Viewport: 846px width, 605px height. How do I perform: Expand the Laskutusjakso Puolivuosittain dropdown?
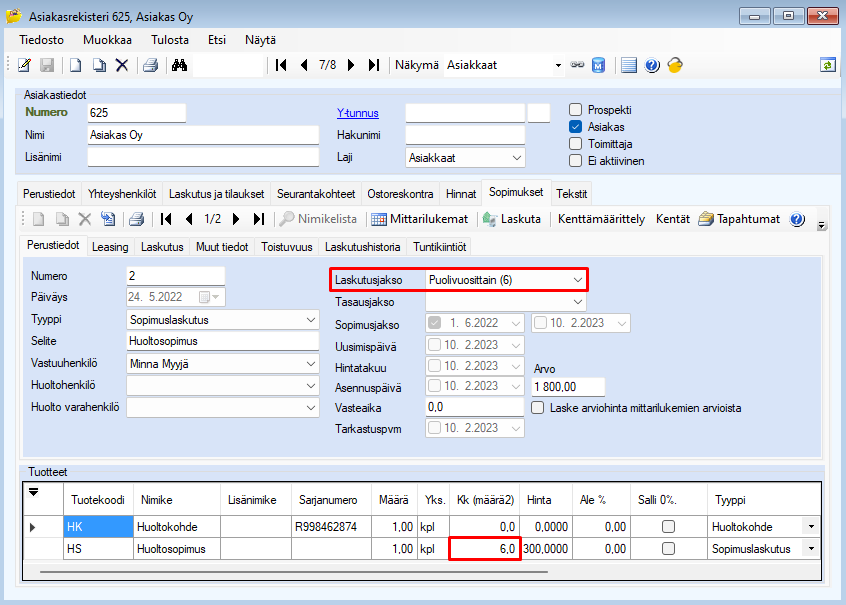[578, 280]
